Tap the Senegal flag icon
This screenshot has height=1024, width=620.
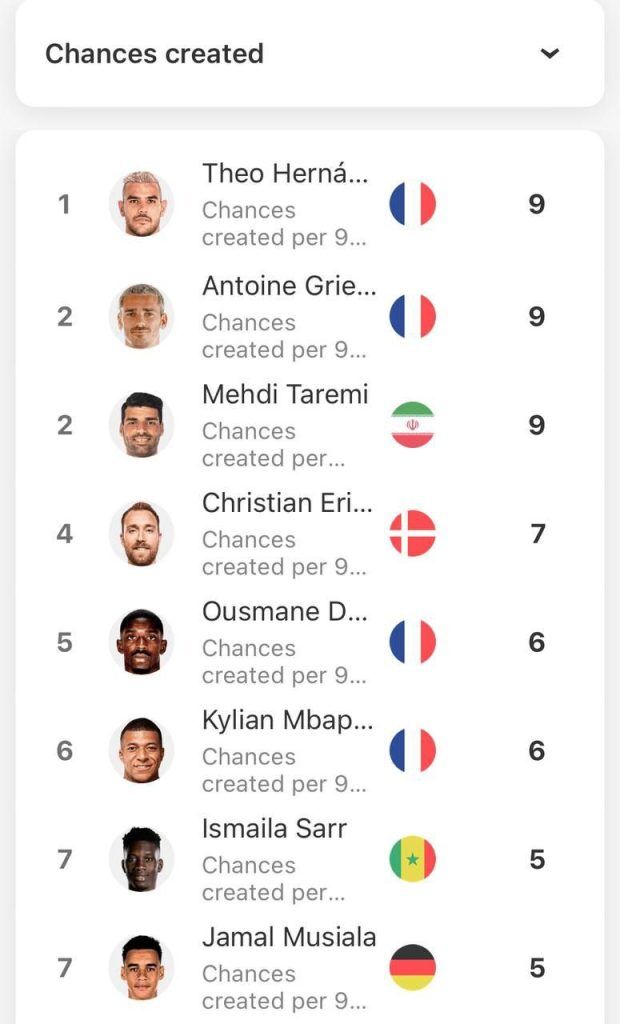click(412, 859)
